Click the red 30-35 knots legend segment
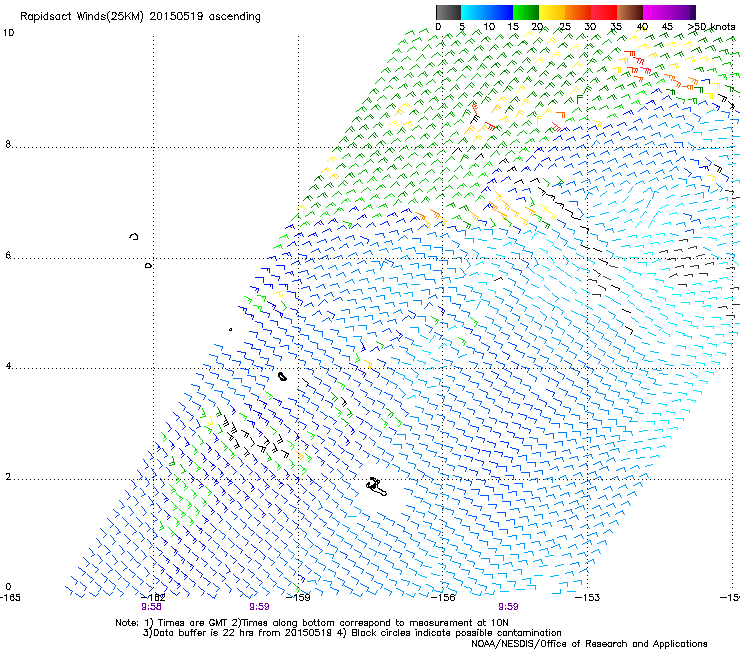Viewport: 740px width, 650px height. (x=604, y=12)
